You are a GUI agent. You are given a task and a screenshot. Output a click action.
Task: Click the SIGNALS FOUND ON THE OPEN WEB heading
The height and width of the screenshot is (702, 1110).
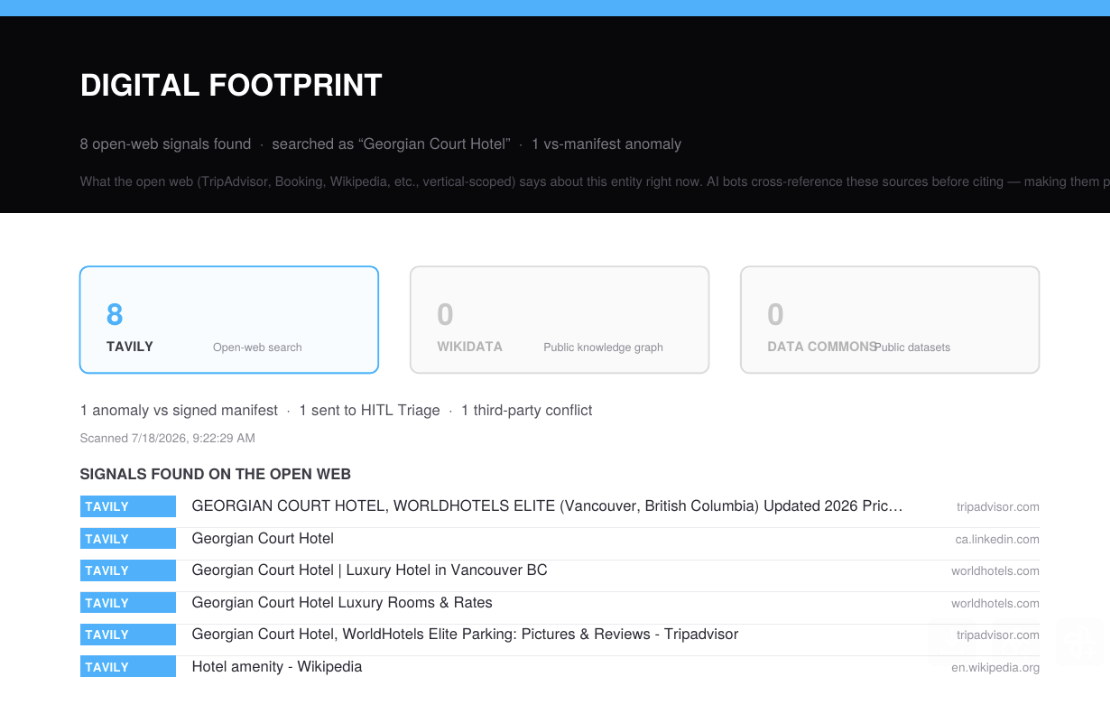(x=215, y=474)
